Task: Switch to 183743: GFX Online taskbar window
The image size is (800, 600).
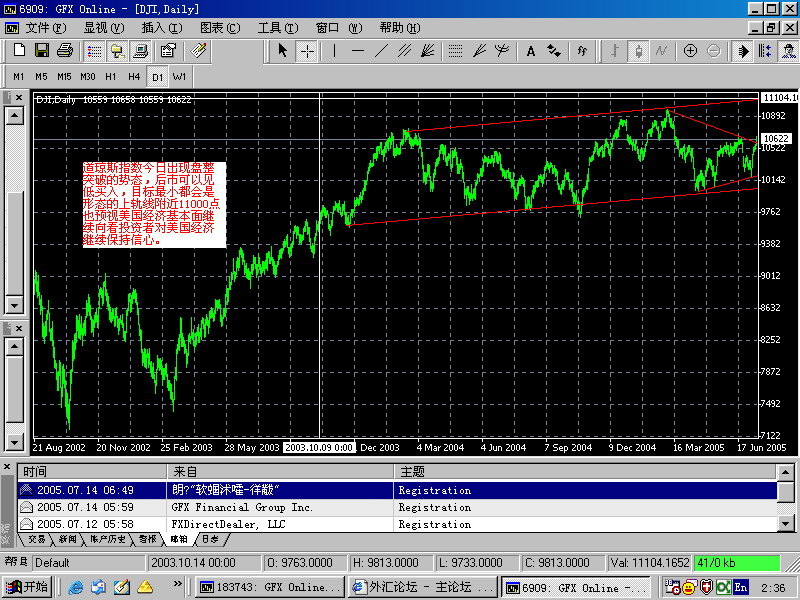Action: tap(270, 587)
